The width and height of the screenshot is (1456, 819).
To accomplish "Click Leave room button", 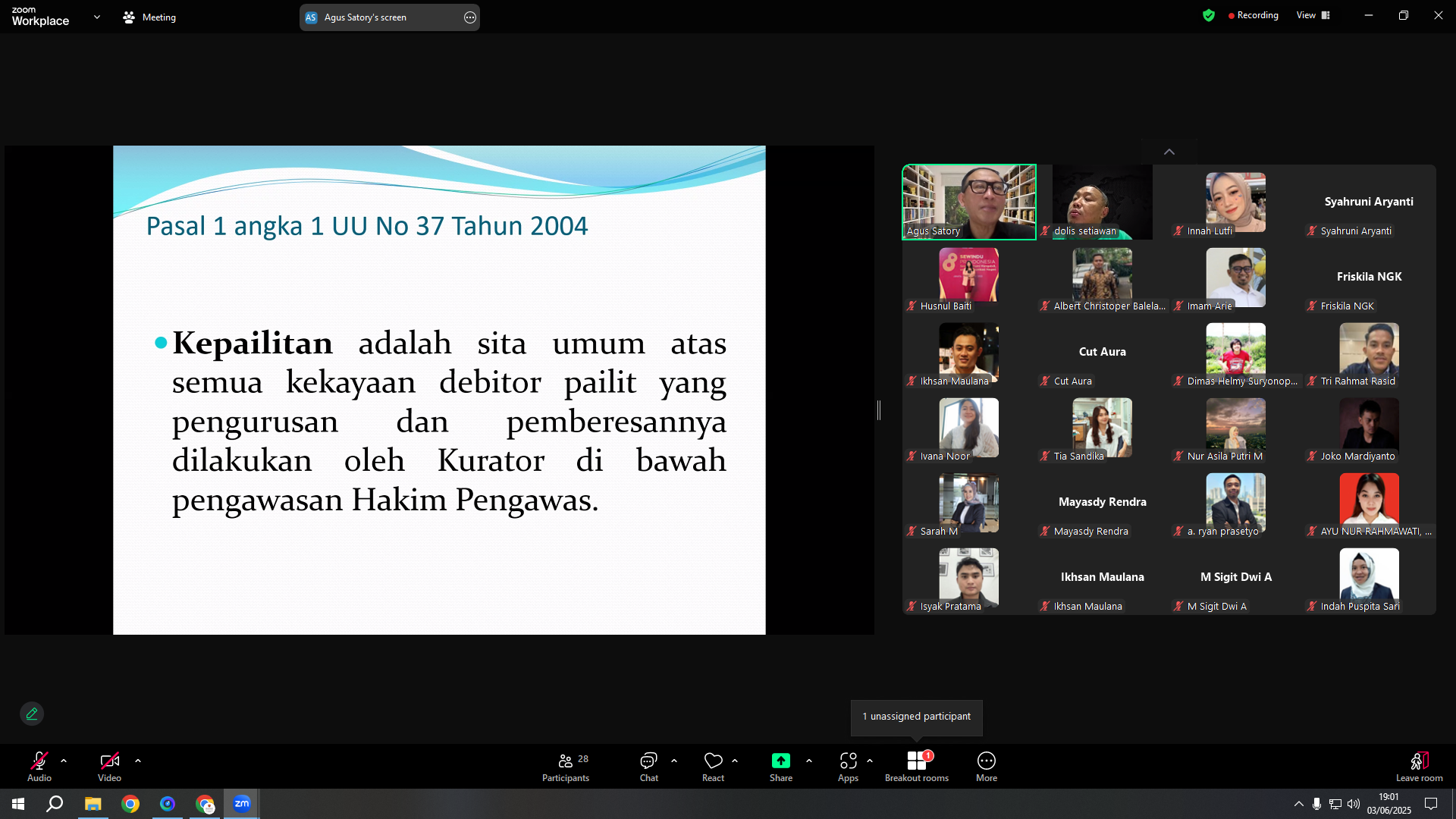I will tap(1420, 766).
